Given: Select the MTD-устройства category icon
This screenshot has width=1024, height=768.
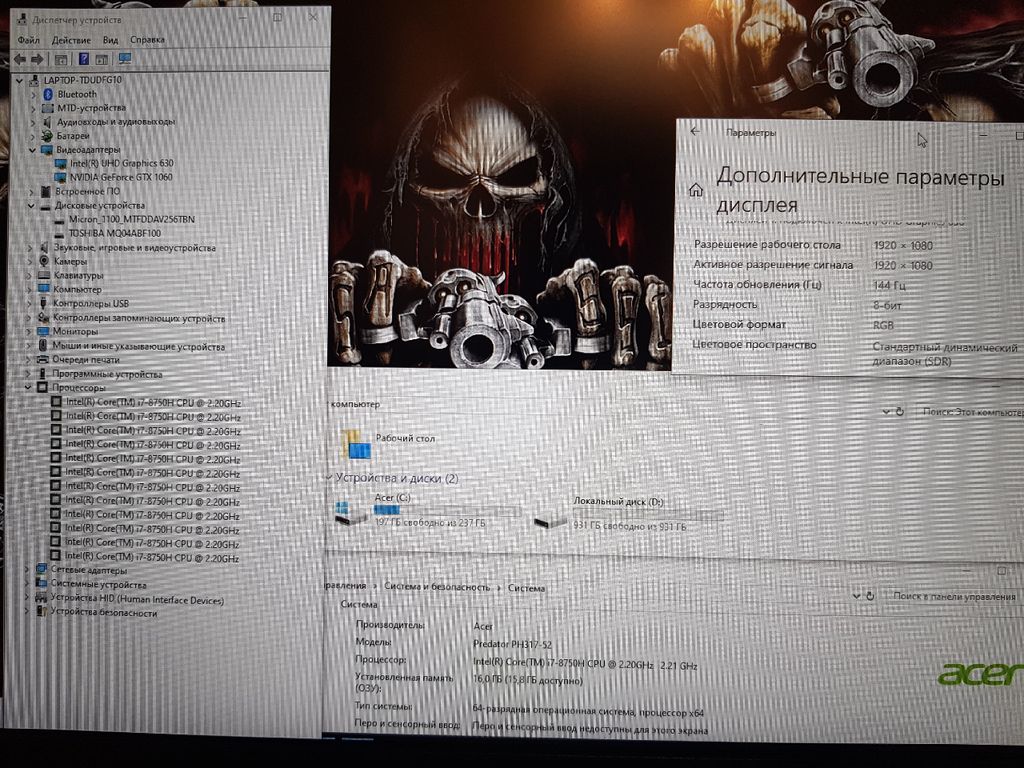Looking at the screenshot, I should pos(47,108).
